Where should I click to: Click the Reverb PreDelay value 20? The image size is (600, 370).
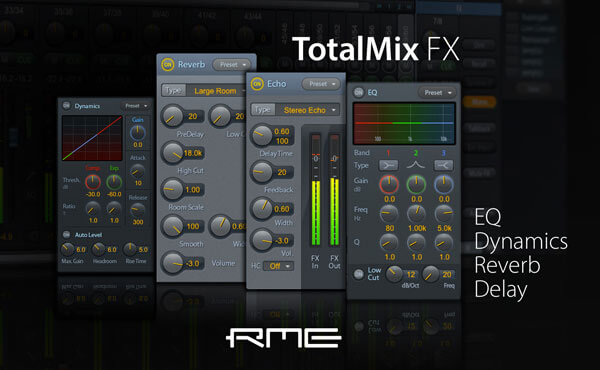coord(192,116)
